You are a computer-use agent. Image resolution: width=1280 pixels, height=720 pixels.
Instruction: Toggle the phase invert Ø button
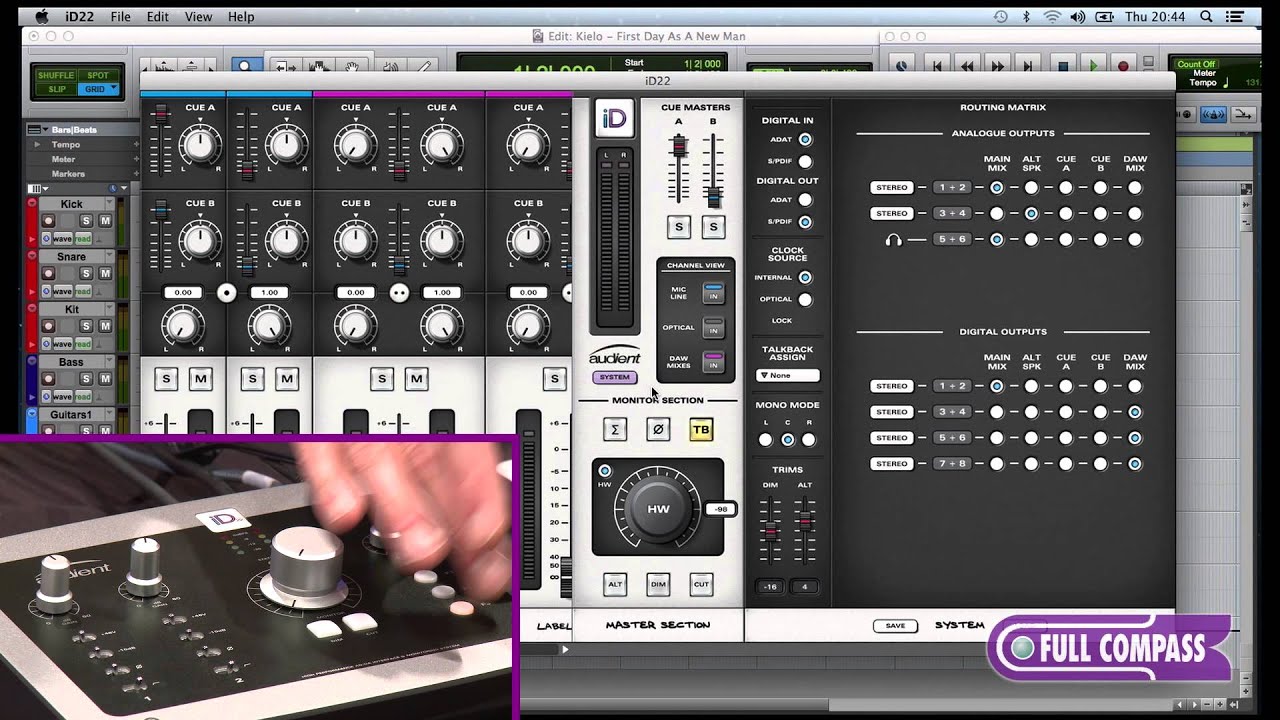click(x=658, y=429)
